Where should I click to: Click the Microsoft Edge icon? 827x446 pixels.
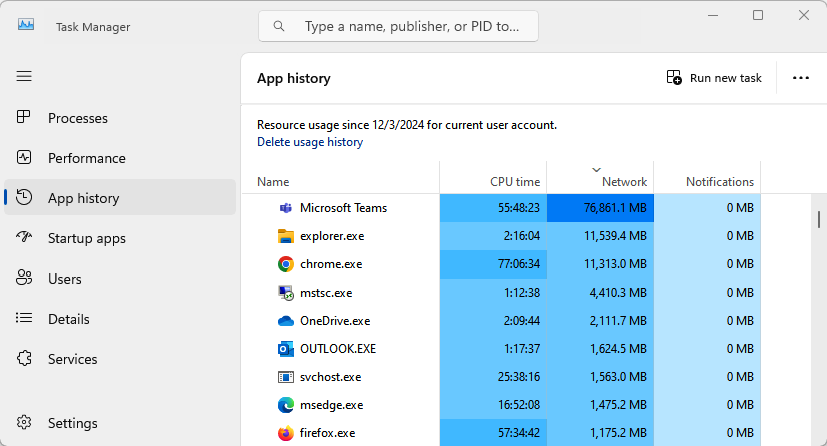coord(285,405)
